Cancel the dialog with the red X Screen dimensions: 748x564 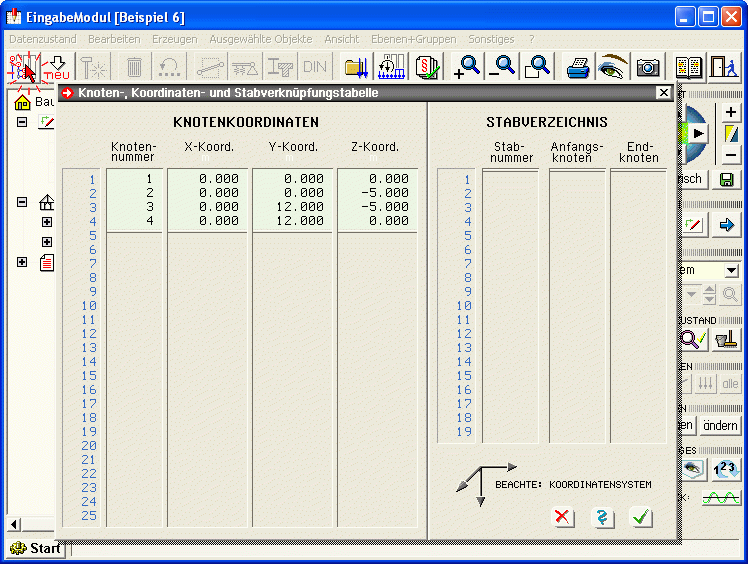tap(563, 517)
